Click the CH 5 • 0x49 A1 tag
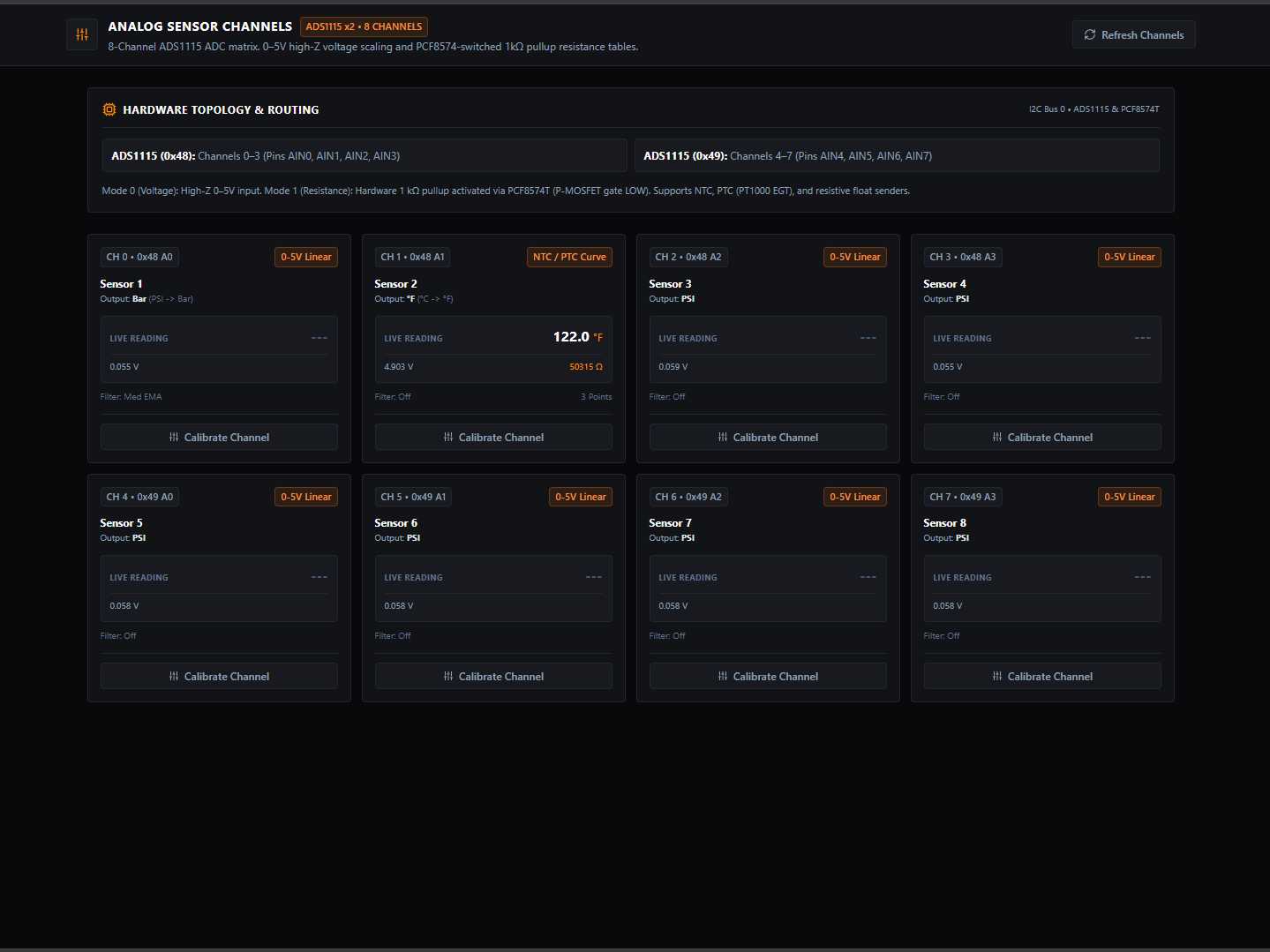This screenshot has width=1270, height=952. point(413,497)
